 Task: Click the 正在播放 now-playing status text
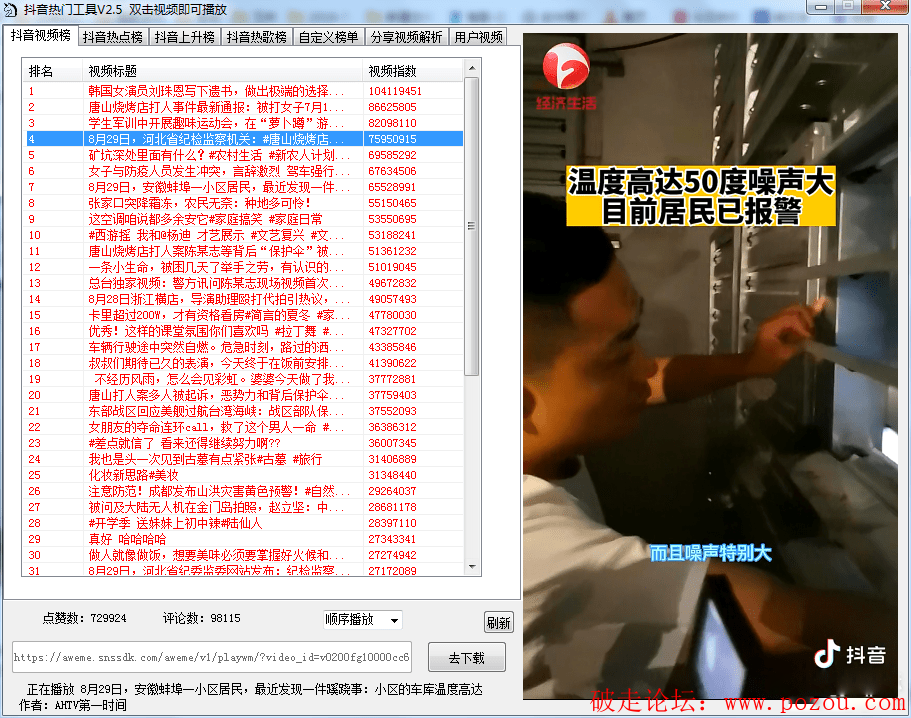point(254,689)
